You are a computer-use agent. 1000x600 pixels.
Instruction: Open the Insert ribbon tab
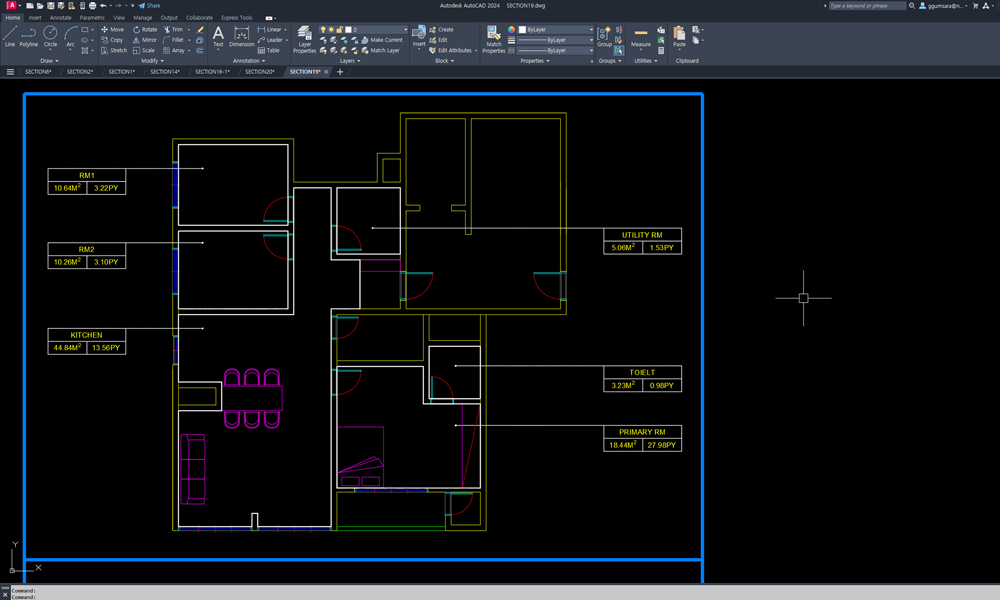coord(35,18)
